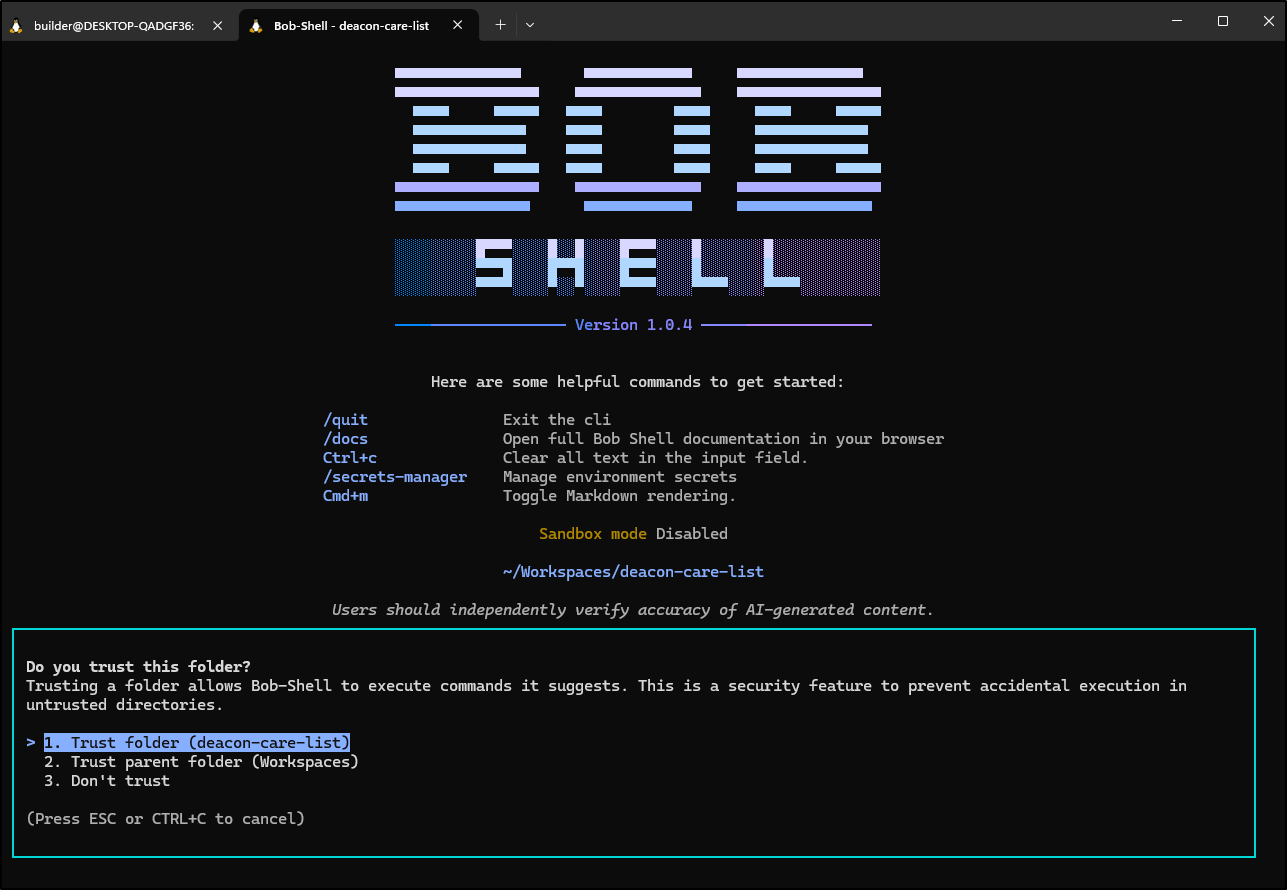Viewport: 1287px width, 890px height.
Task: Click '(Press ESC or CTRL+C to cancel)' hint
Action: coord(165,819)
